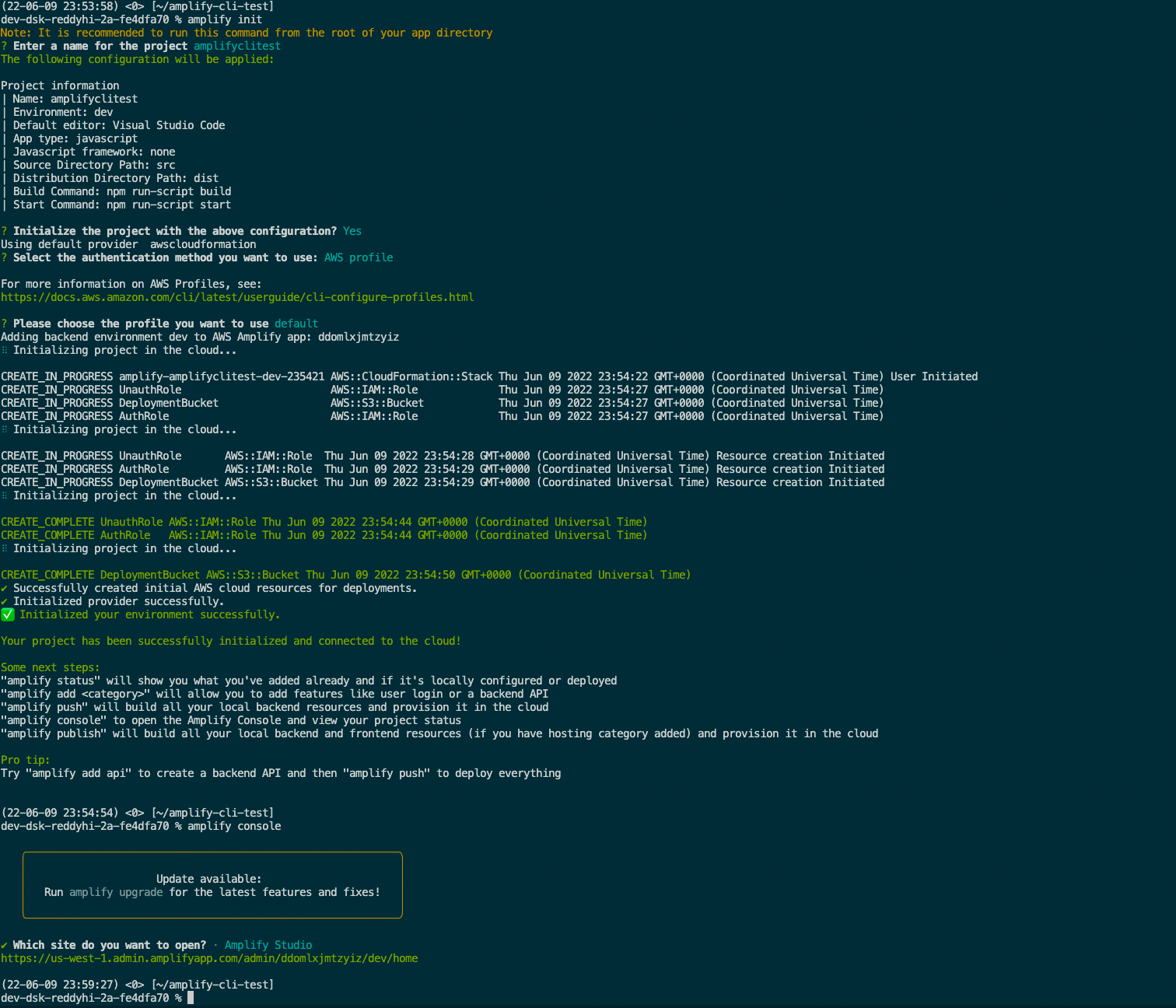Viewport: 1176px width, 1008px height.
Task: Click the "CREATE_COMPLETE AuthRole" line
Action: click(x=324, y=535)
